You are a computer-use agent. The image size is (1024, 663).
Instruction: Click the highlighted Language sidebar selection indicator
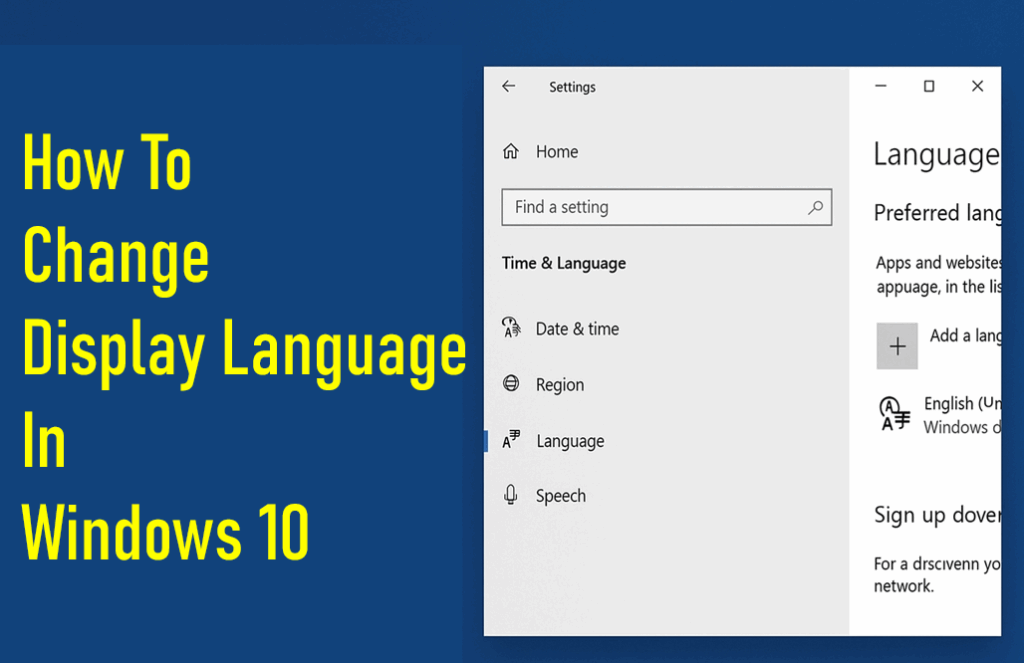pos(487,440)
